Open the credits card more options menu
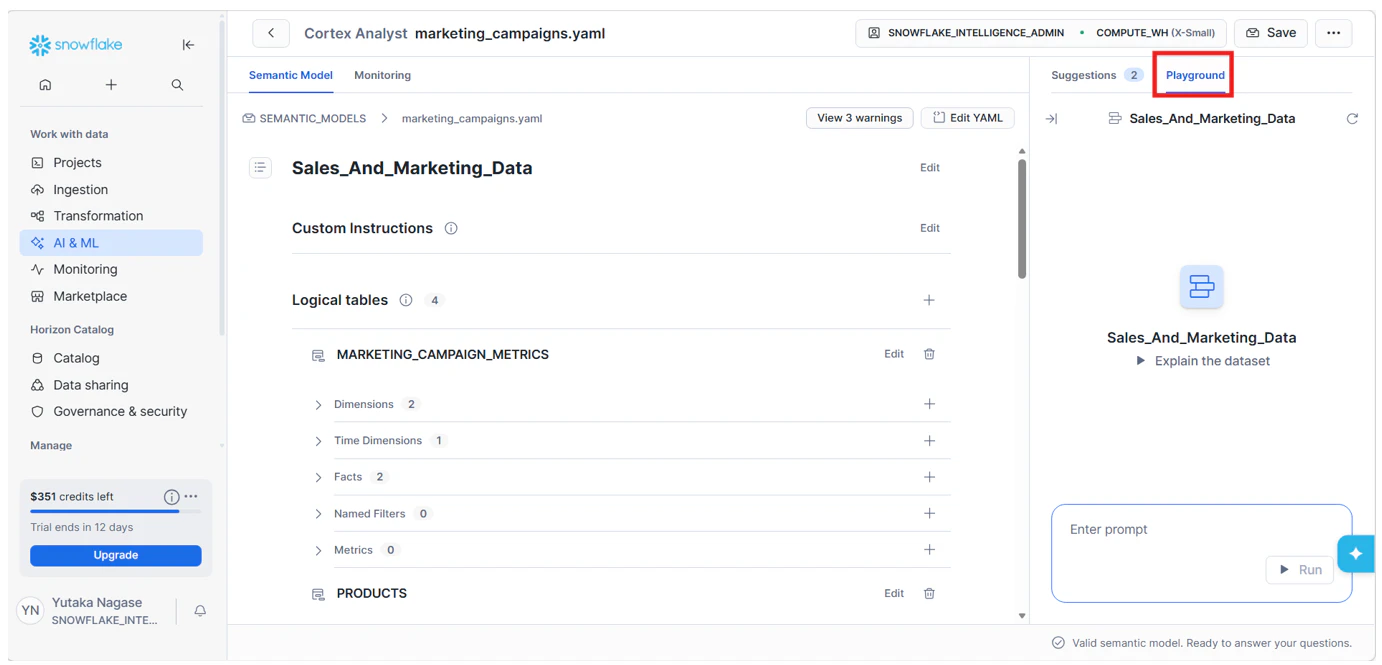Image resolution: width=1382 pixels, height=665 pixels. (x=191, y=496)
